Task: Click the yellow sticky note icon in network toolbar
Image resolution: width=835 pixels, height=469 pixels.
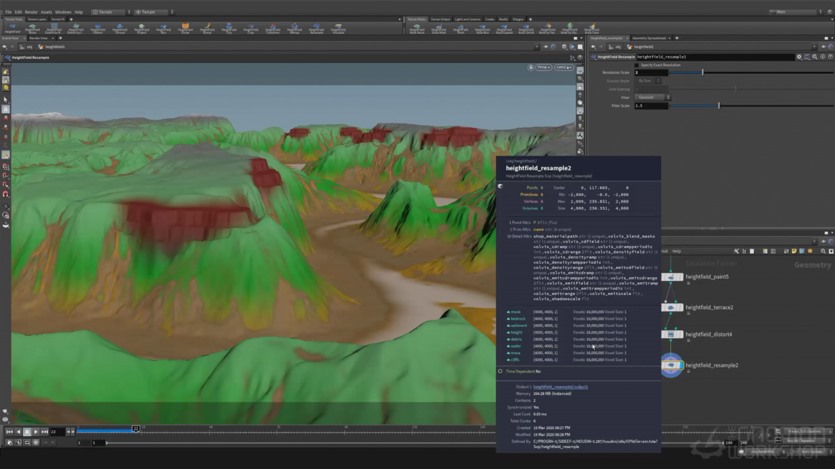Action: click(x=794, y=251)
